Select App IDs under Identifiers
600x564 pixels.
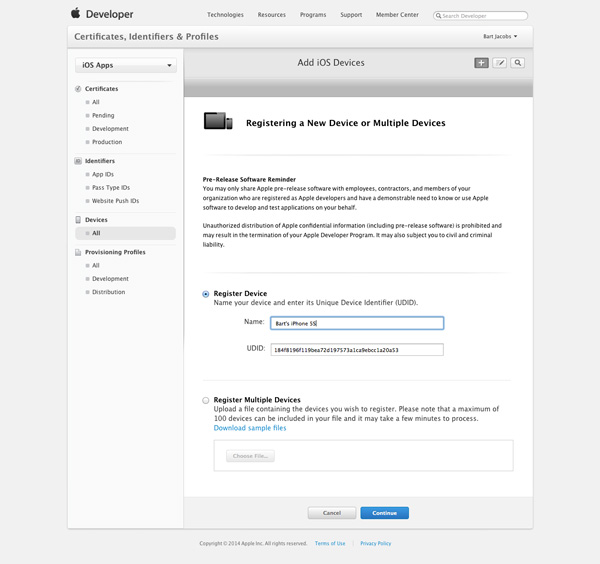coord(103,174)
